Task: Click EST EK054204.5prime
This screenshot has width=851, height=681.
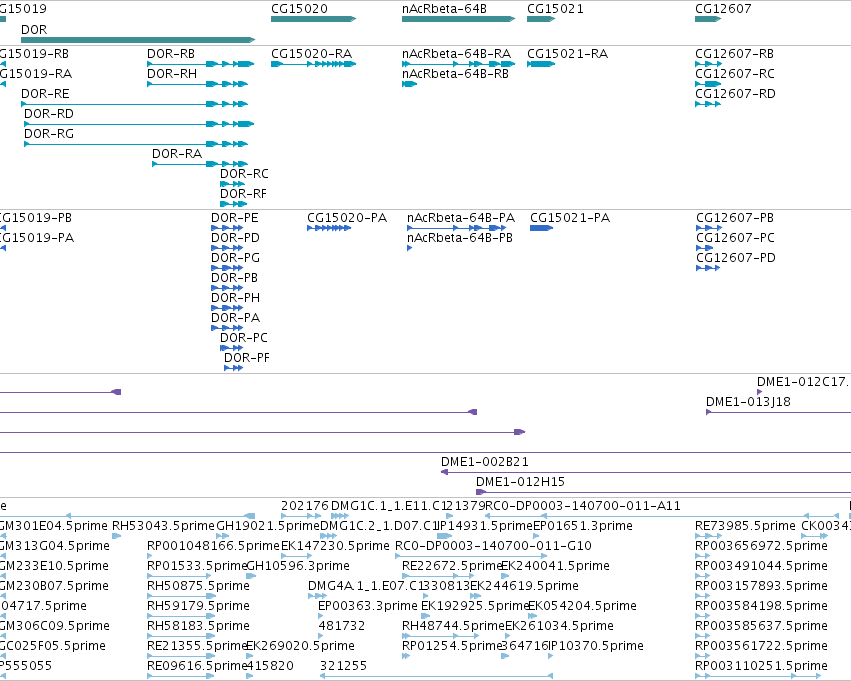Action: pos(582,606)
